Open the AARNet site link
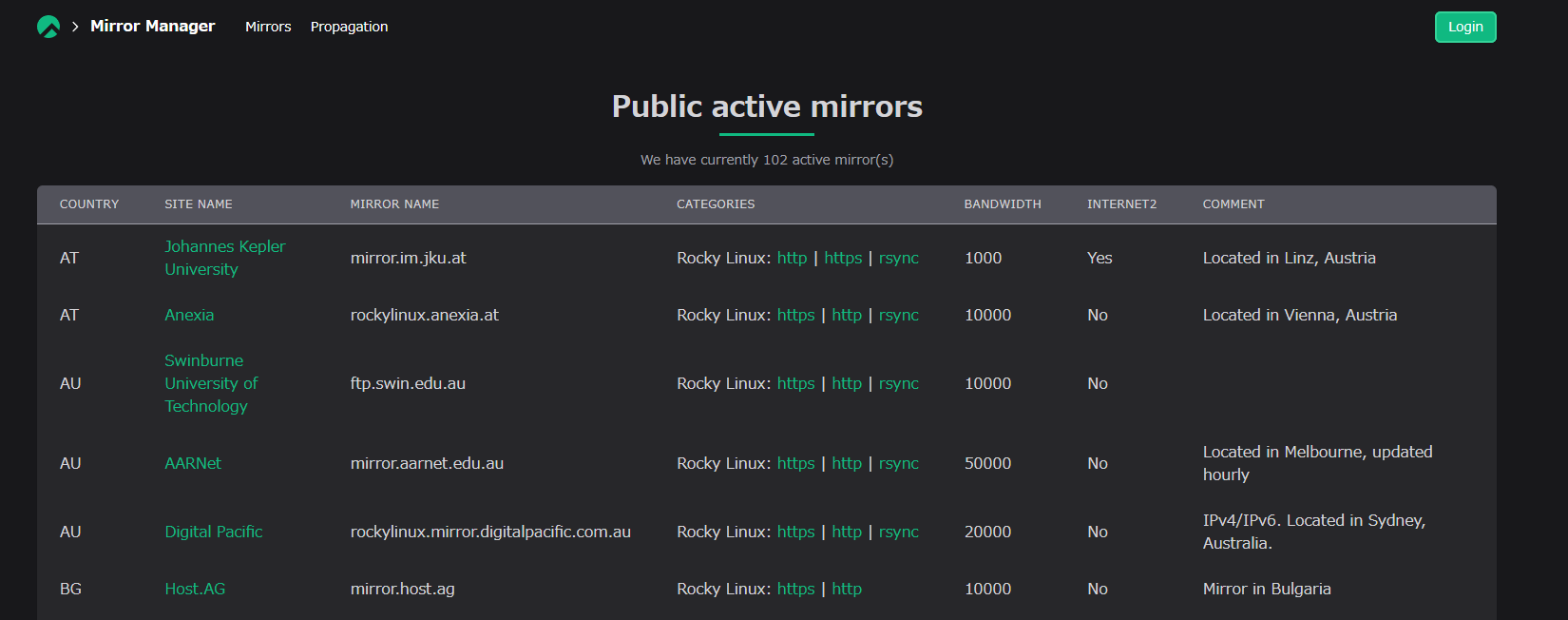The image size is (1568, 620). [x=193, y=463]
